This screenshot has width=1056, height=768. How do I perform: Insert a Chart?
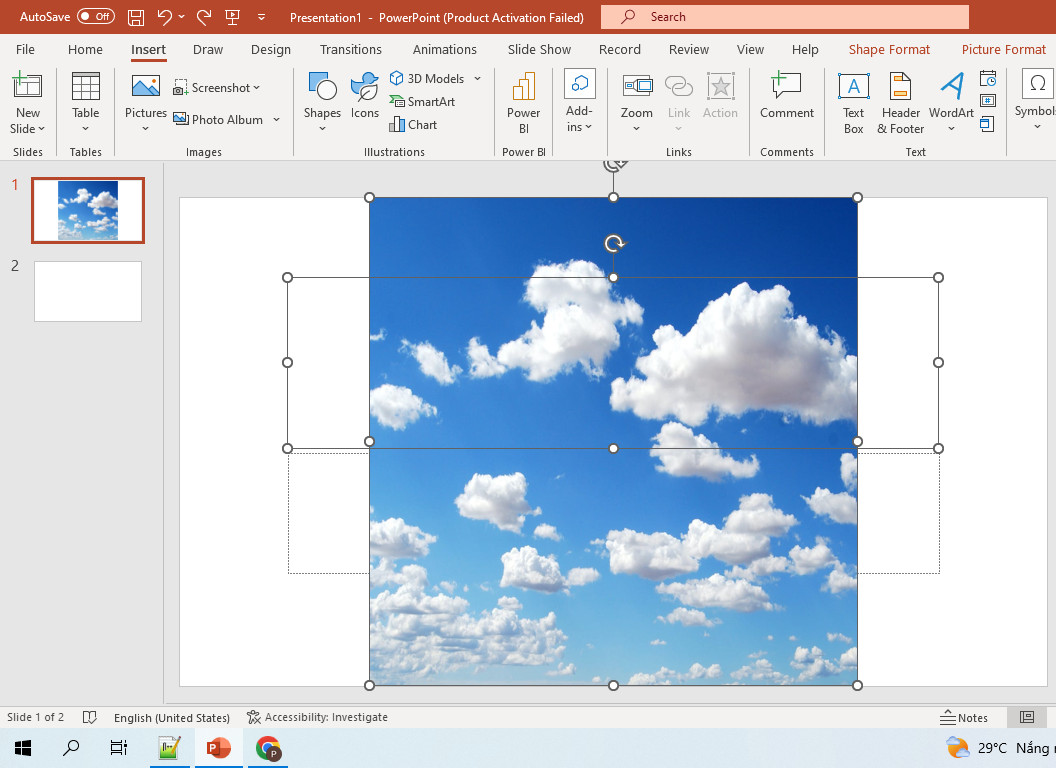414,125
